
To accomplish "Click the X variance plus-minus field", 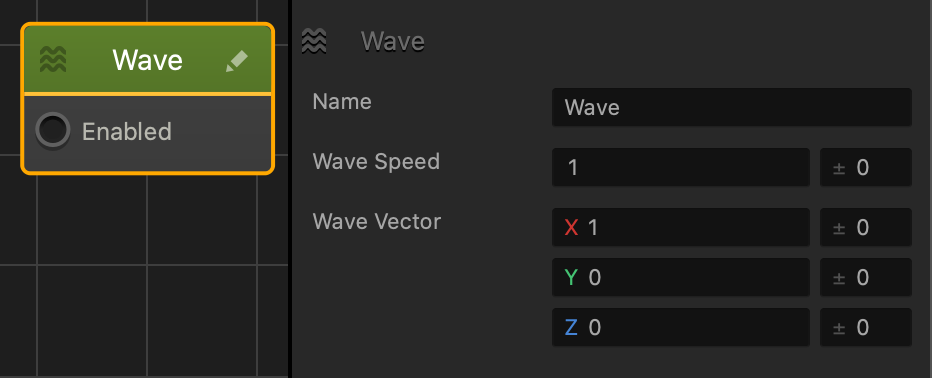I will [x=865, y=227].
